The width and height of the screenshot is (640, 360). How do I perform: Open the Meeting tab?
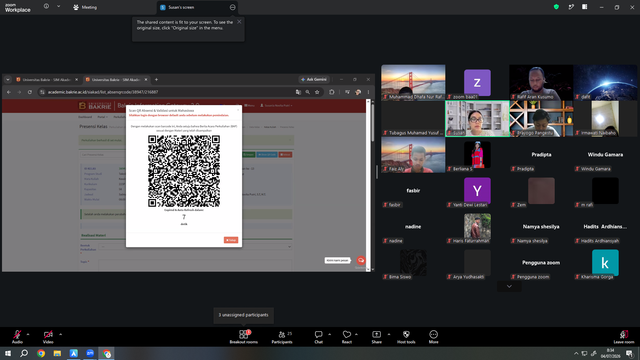(85, 7)
